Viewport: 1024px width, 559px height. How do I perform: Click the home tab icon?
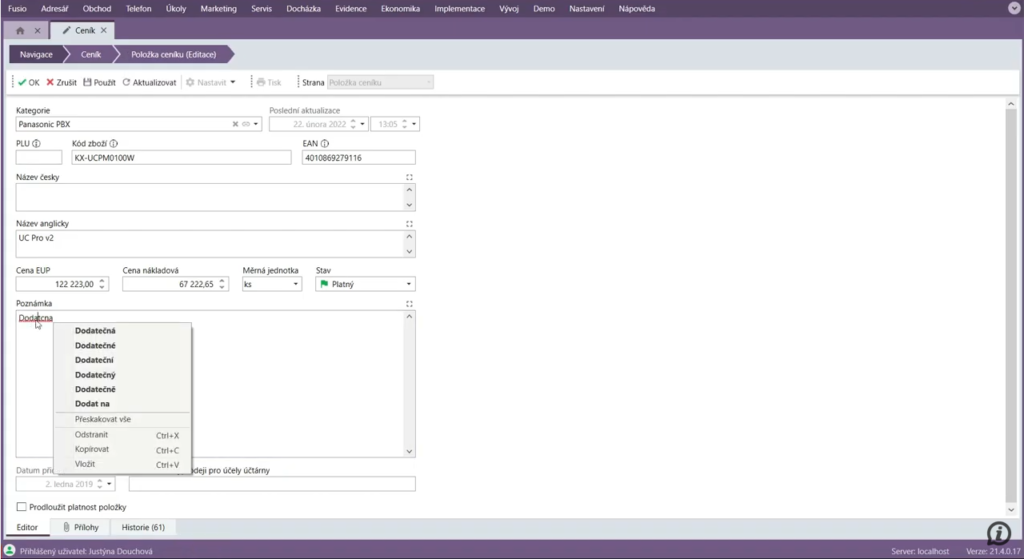[x=20, y=31]
